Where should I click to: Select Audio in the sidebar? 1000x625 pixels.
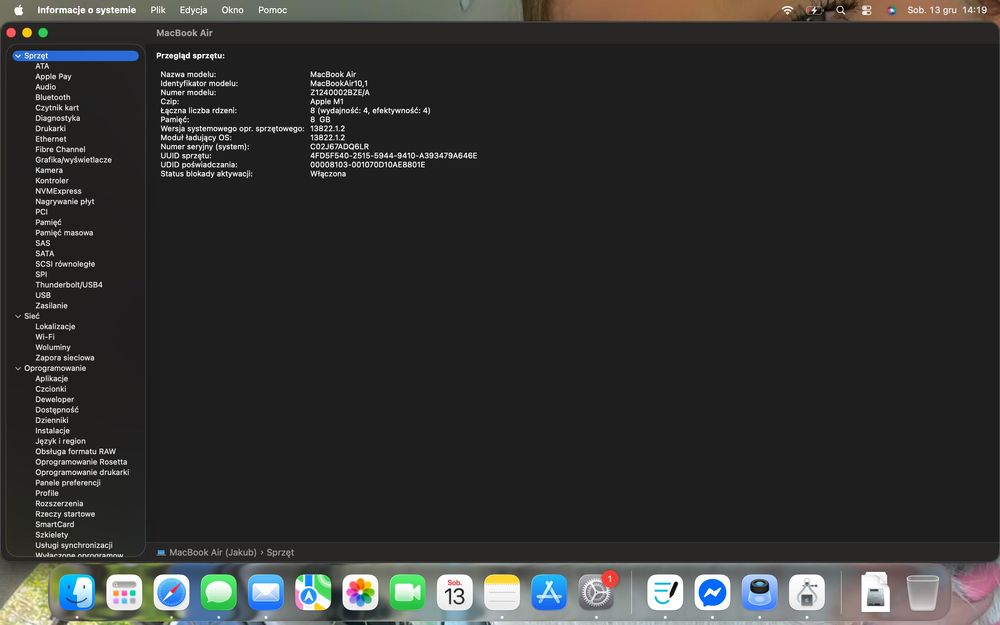45,87
